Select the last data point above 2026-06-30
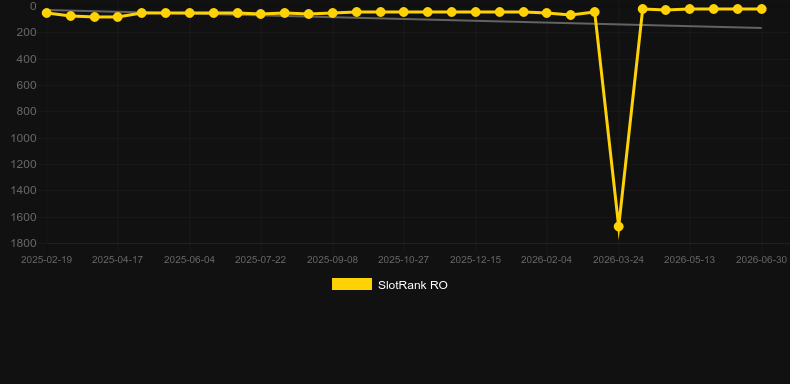The height and width of the screenshot is (384, 790). click(761, 9)
